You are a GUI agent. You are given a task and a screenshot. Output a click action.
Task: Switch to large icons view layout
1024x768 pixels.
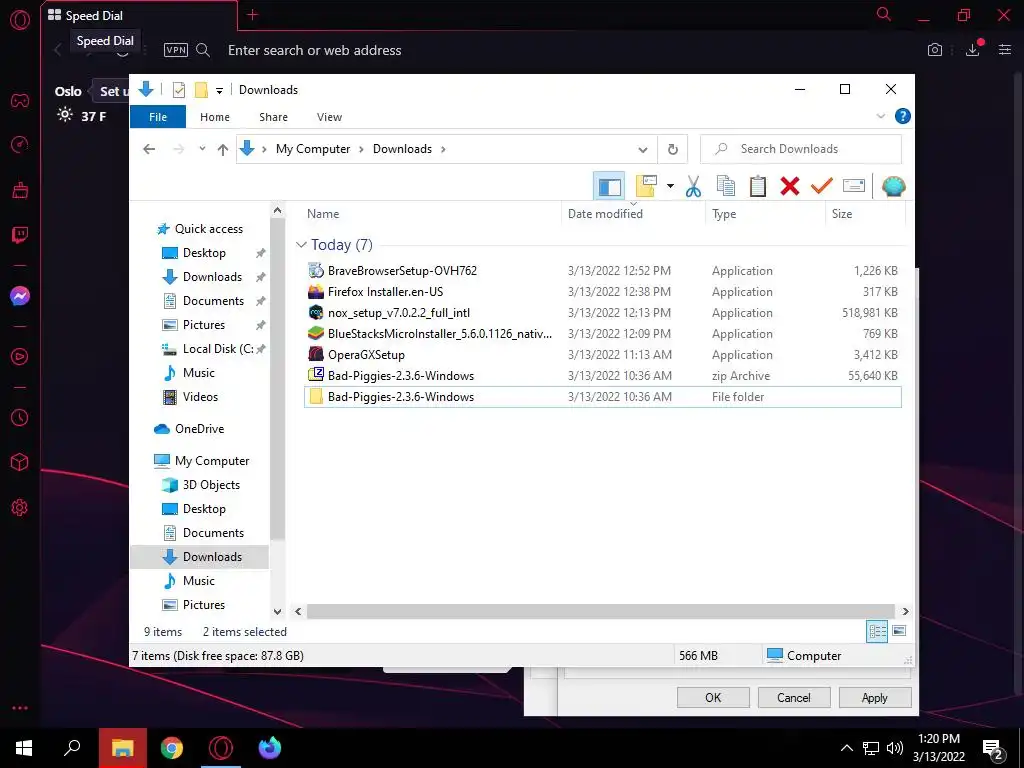(x=899, y=631)
